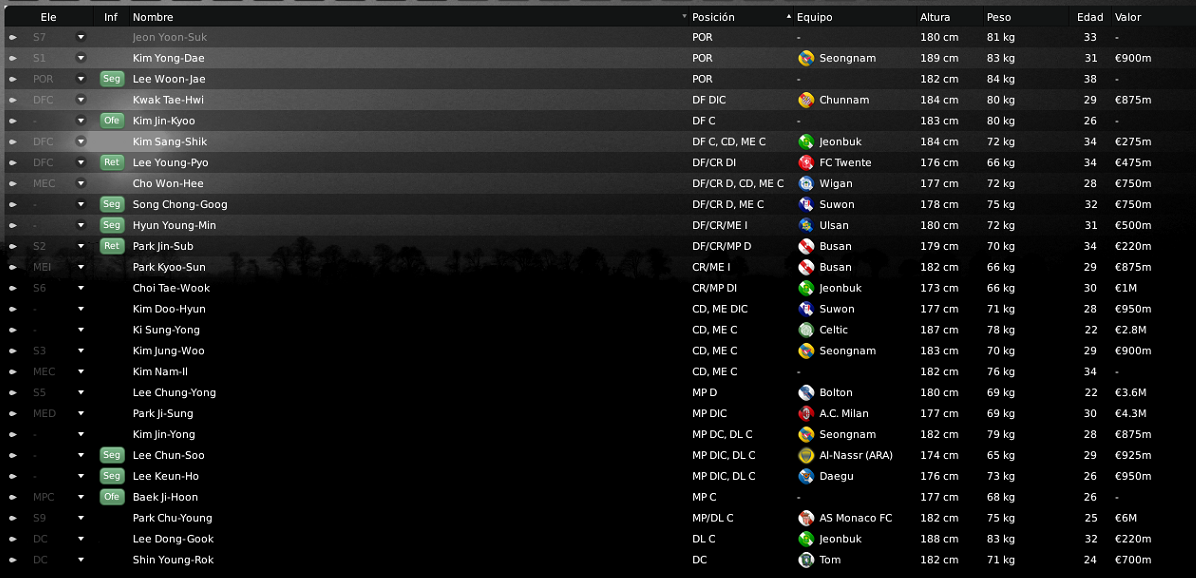
Task: Click the Al-Nassr club badge
Action: [805, 456]
